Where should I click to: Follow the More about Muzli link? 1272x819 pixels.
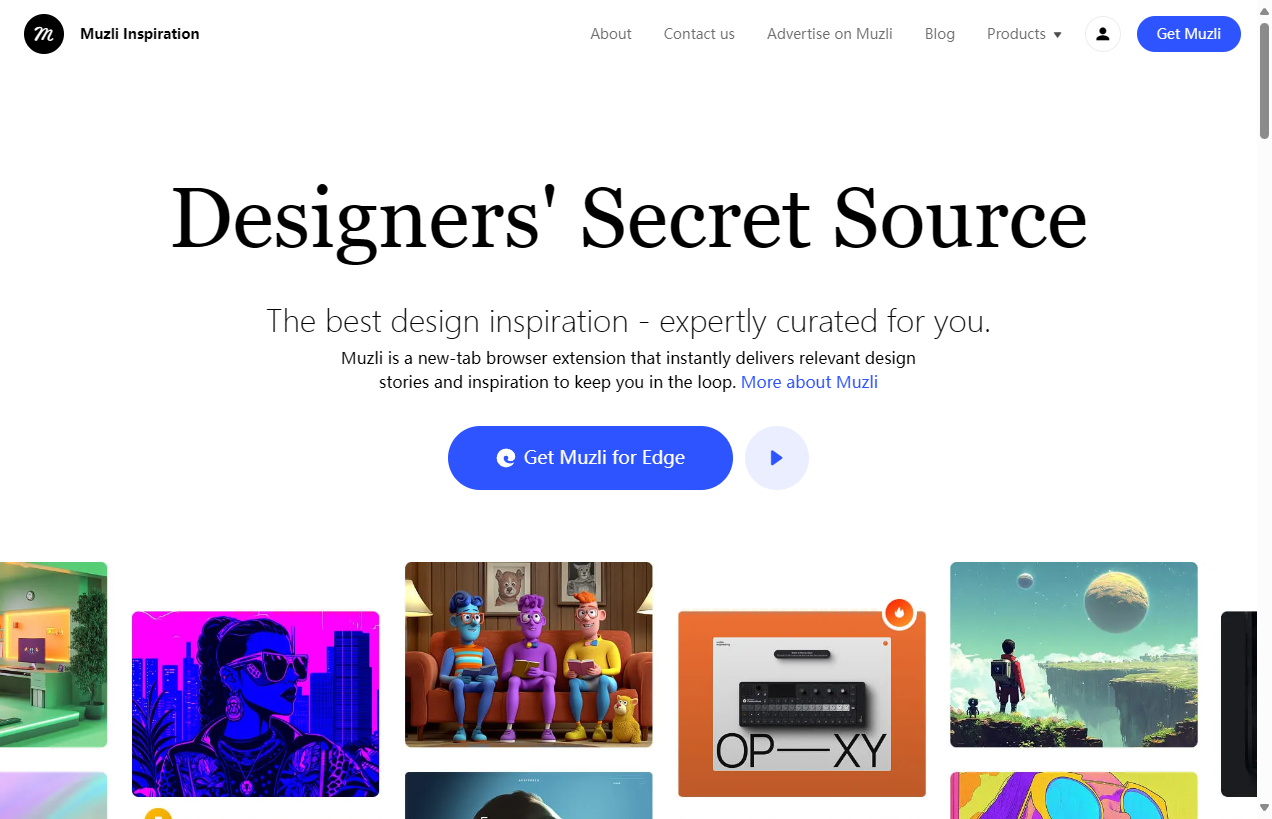click(x=809, y=382)
